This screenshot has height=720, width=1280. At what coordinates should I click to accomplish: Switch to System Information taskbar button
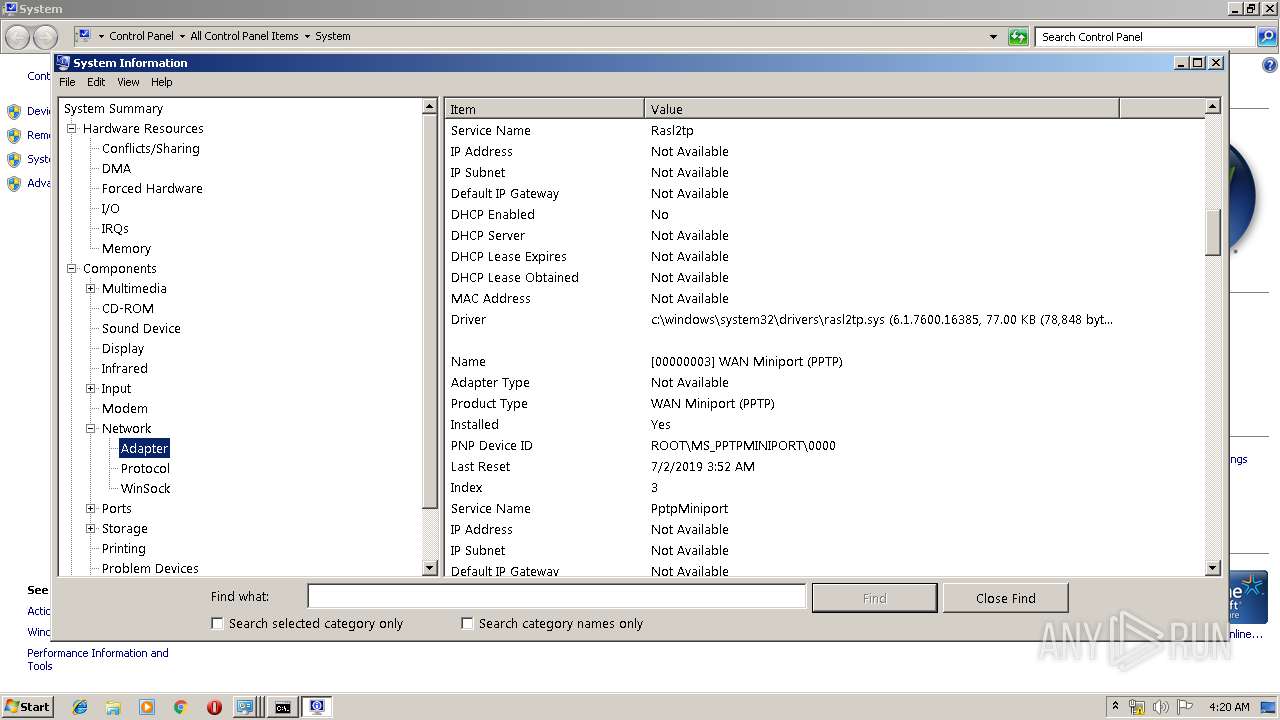[317, 706]
